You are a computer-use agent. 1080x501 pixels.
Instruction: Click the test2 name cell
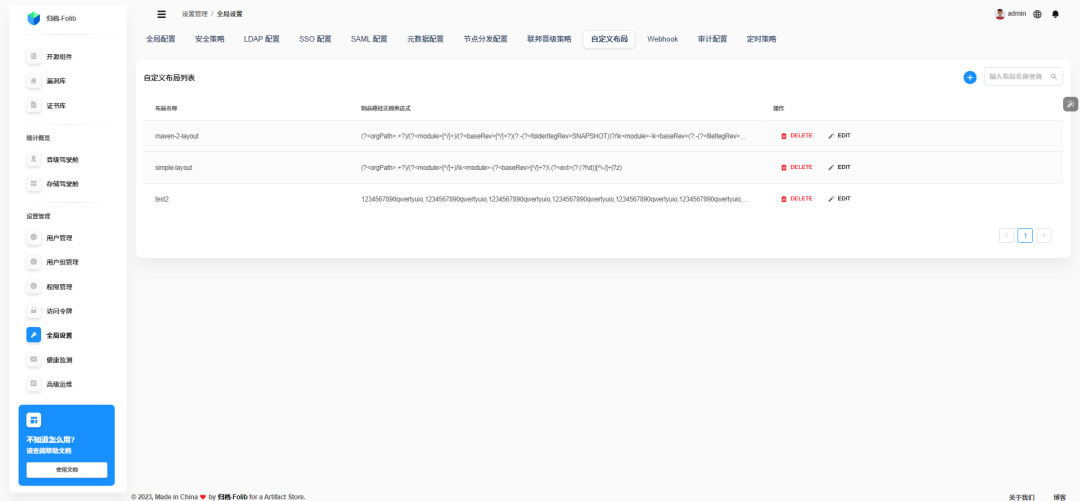click(162, 199)
